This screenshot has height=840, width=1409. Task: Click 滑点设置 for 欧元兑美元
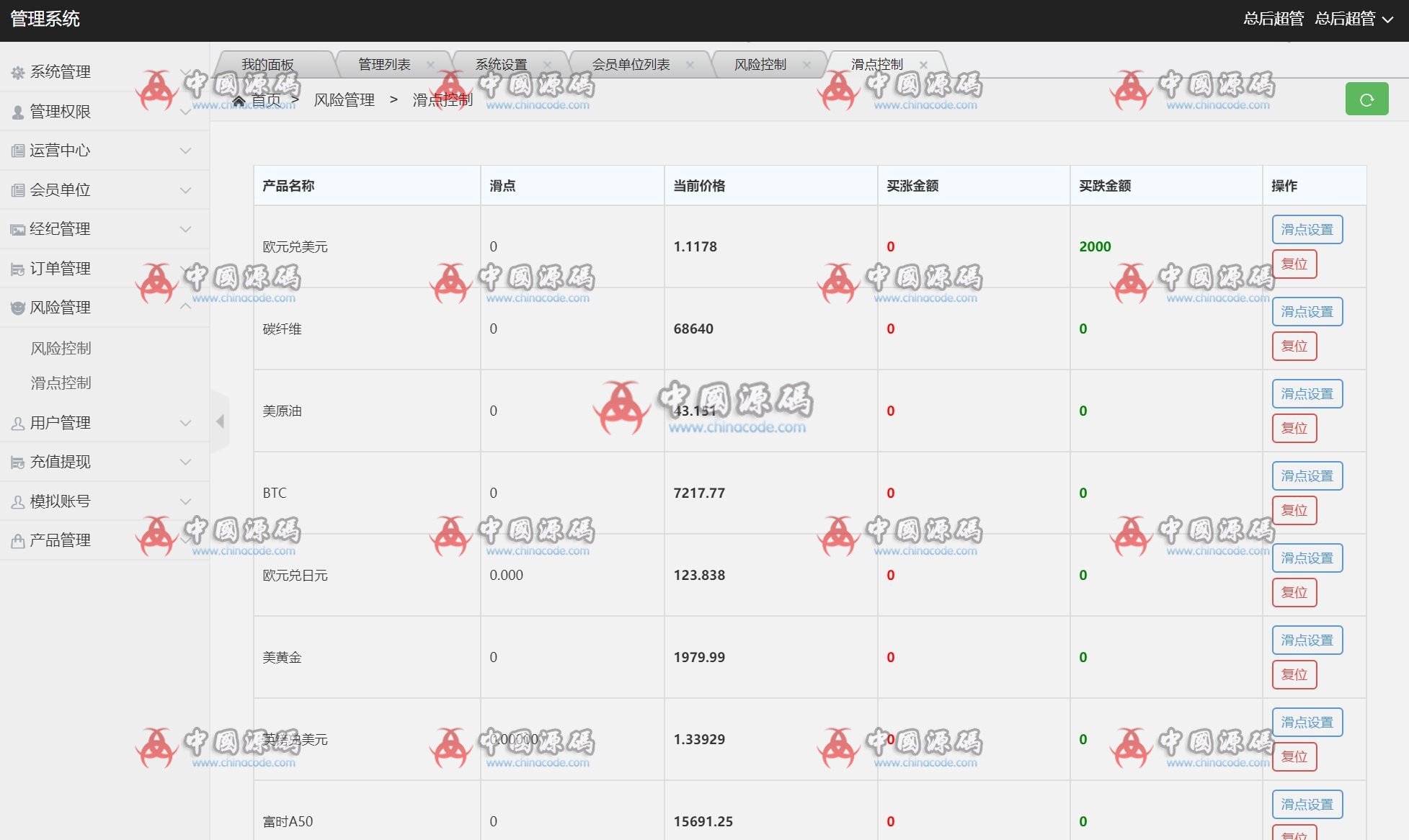pos(1307,228)
